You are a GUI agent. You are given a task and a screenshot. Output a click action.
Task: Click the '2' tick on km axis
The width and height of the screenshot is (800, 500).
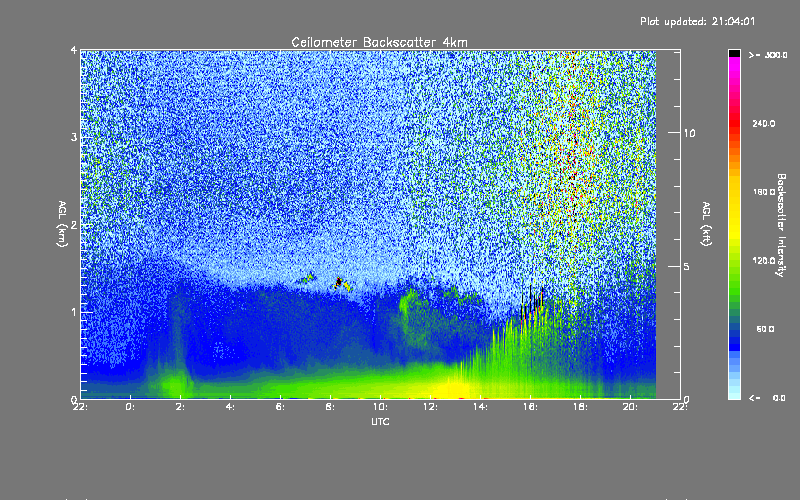click(74, 225)
